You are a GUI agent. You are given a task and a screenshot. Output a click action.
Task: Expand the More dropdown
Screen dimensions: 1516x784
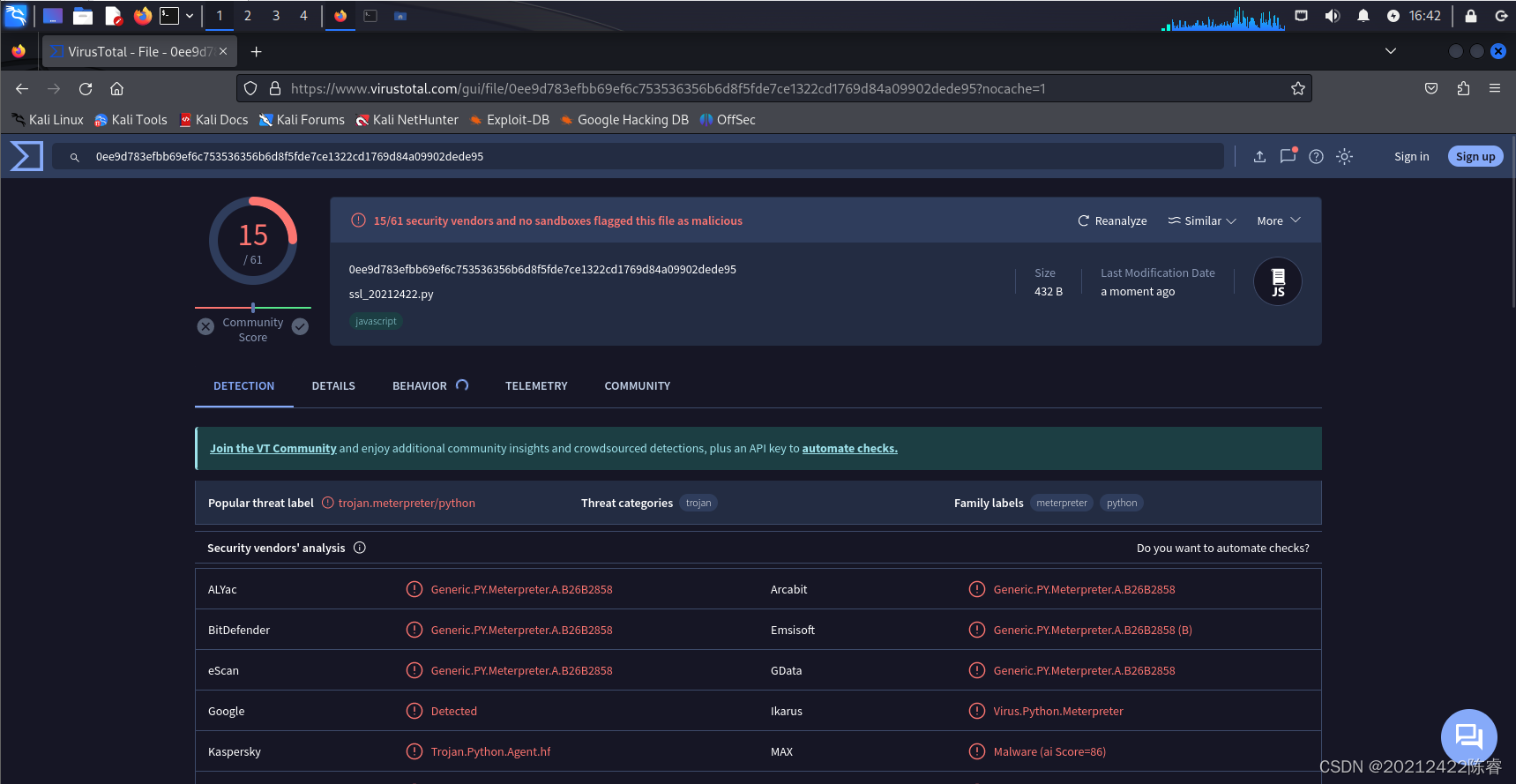[1279, 220]
